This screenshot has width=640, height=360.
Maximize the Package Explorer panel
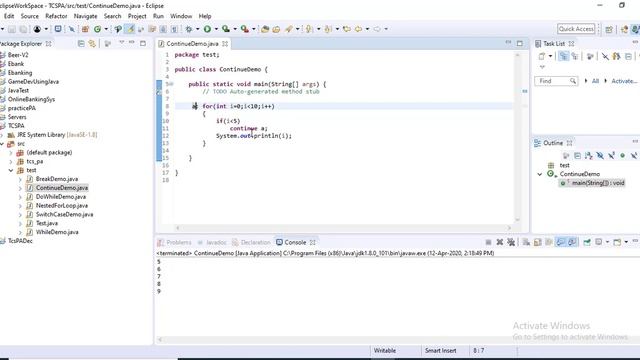[143, 43]
